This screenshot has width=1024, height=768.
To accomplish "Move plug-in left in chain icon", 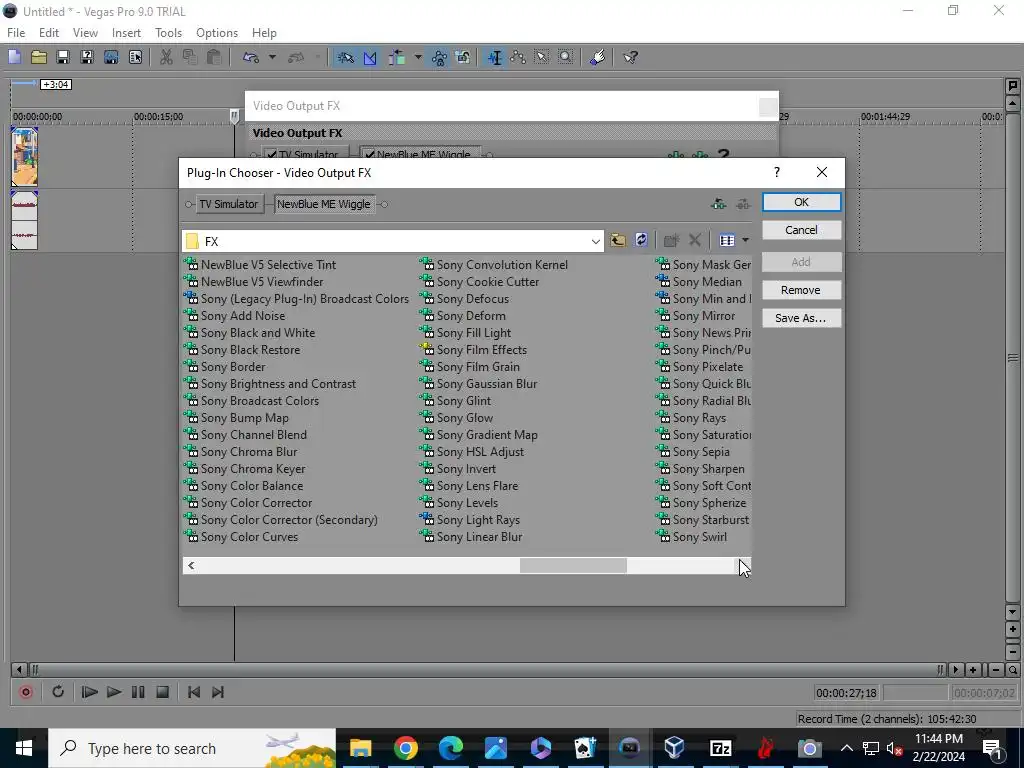I will coord(718,204).
